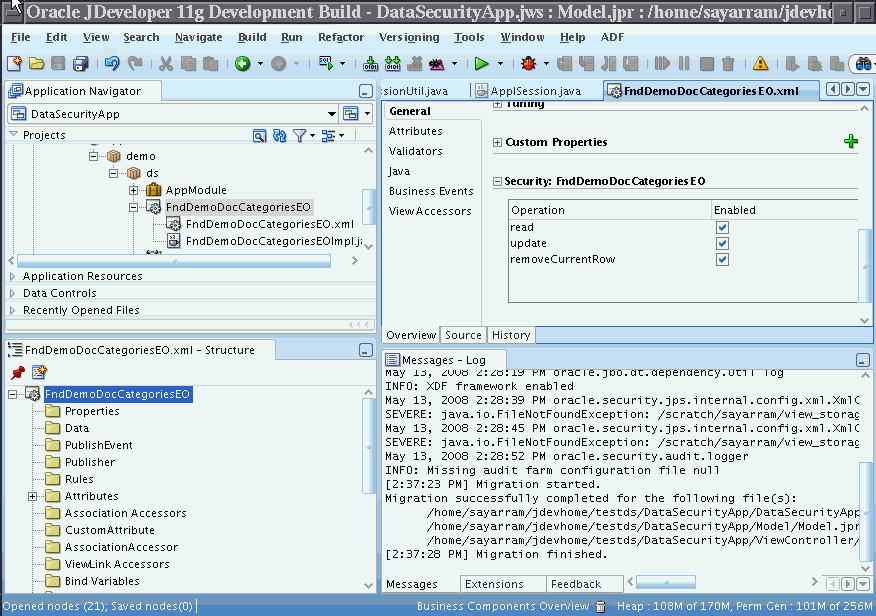Click the yellow warning triangle toolbar icon
The height and width of the screenshot is (616, 876).
click(x=760, y=64)
